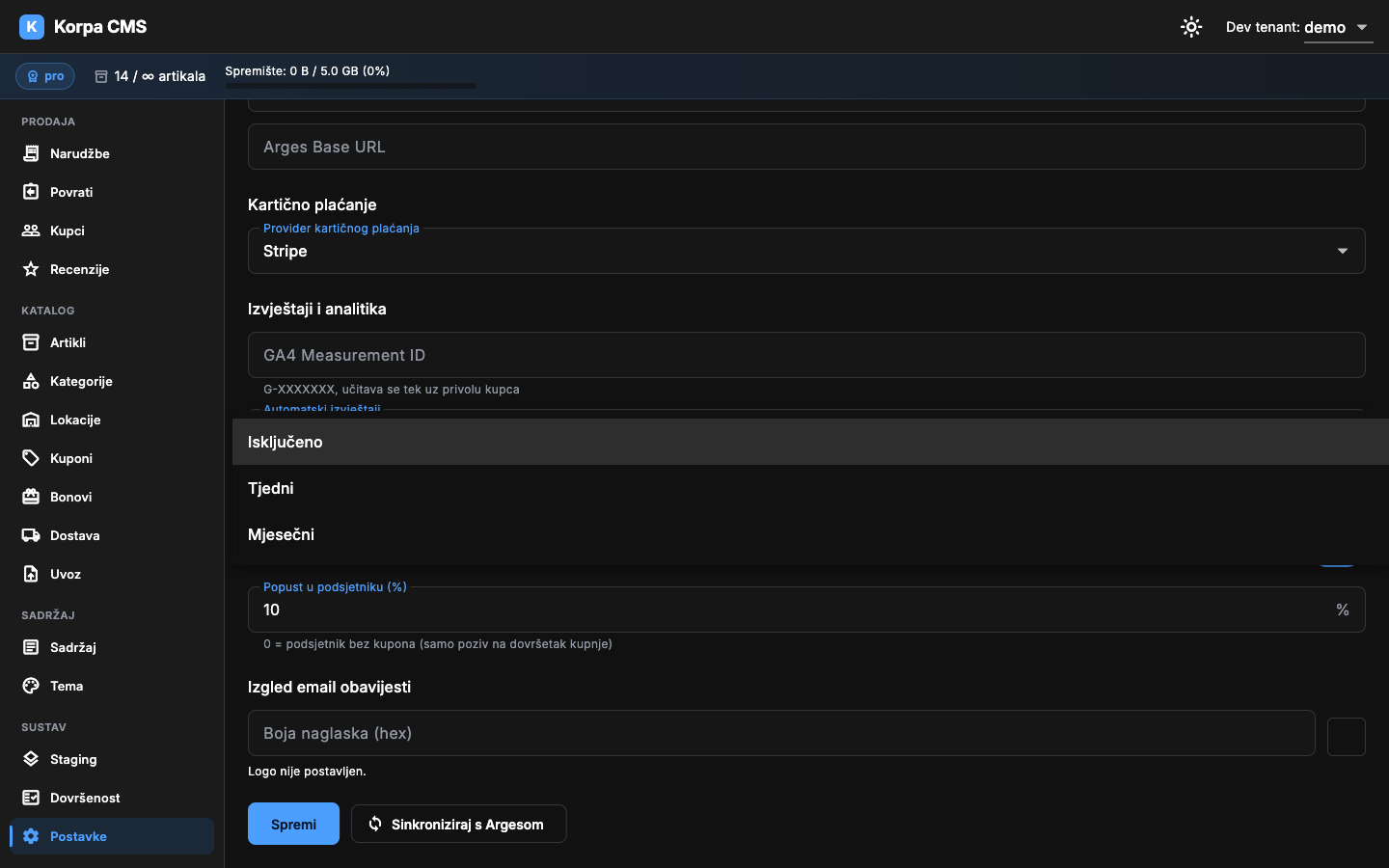Click the archive icon beside 14 artikala
This screenshot has width=1389, height=868.
click(101, 76)
